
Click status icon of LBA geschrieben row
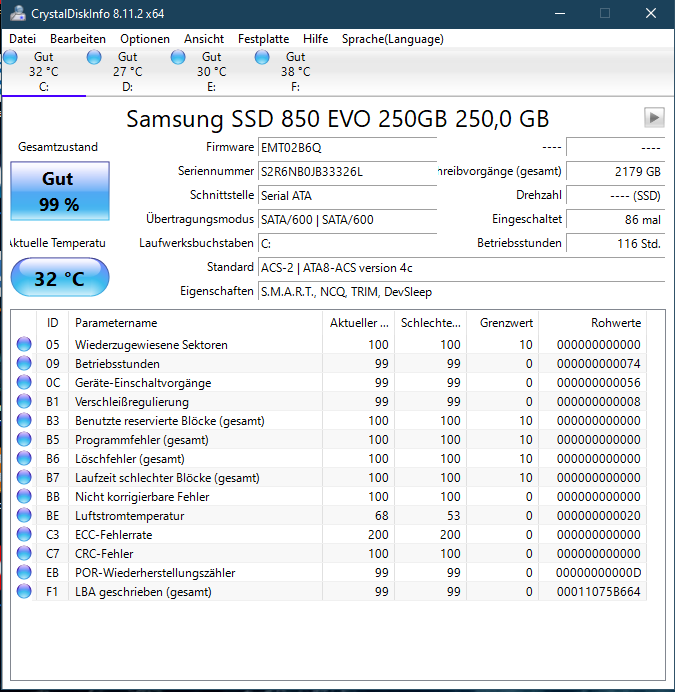click(x=24, y=591)
